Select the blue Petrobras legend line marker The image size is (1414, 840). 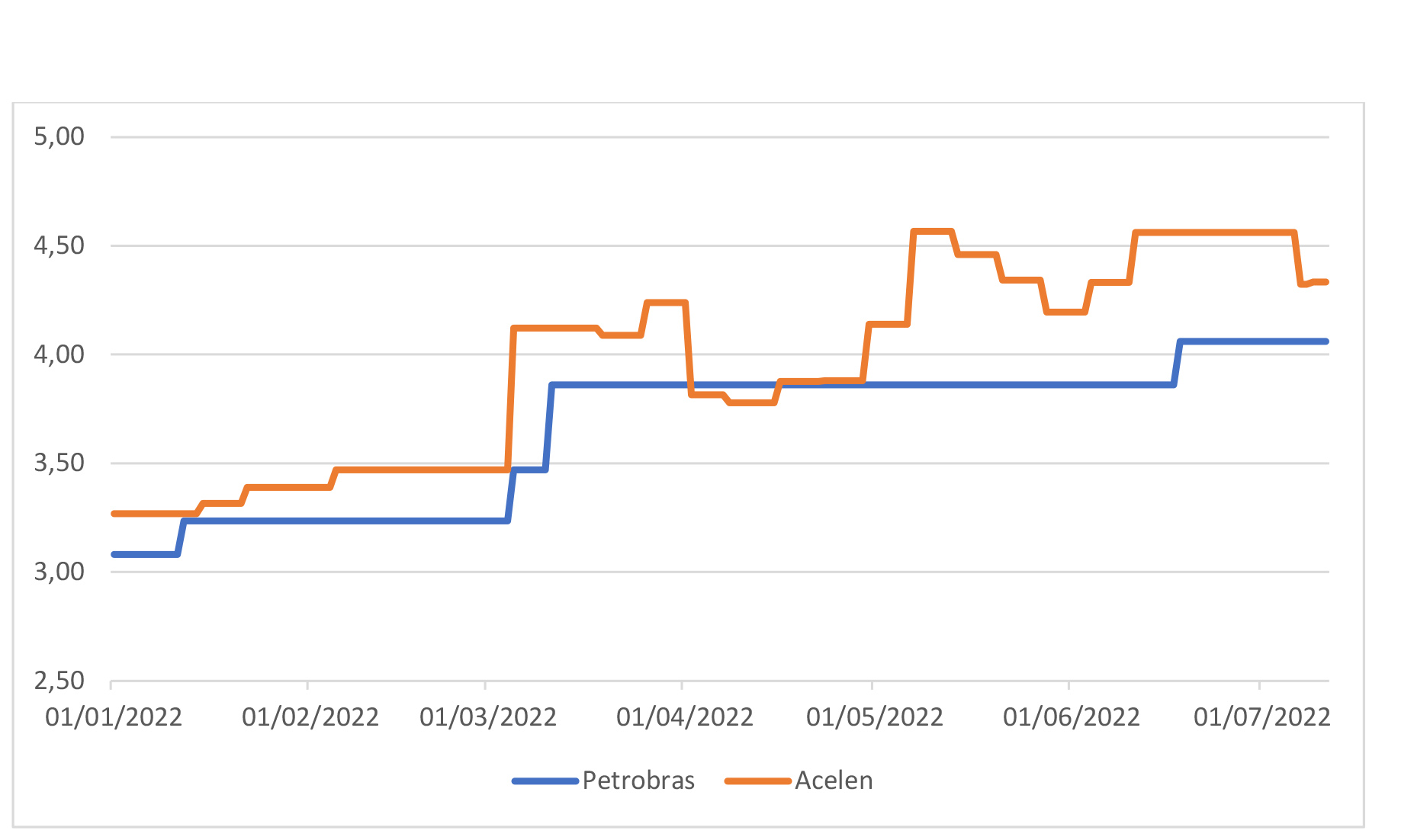tap(545, 781)
